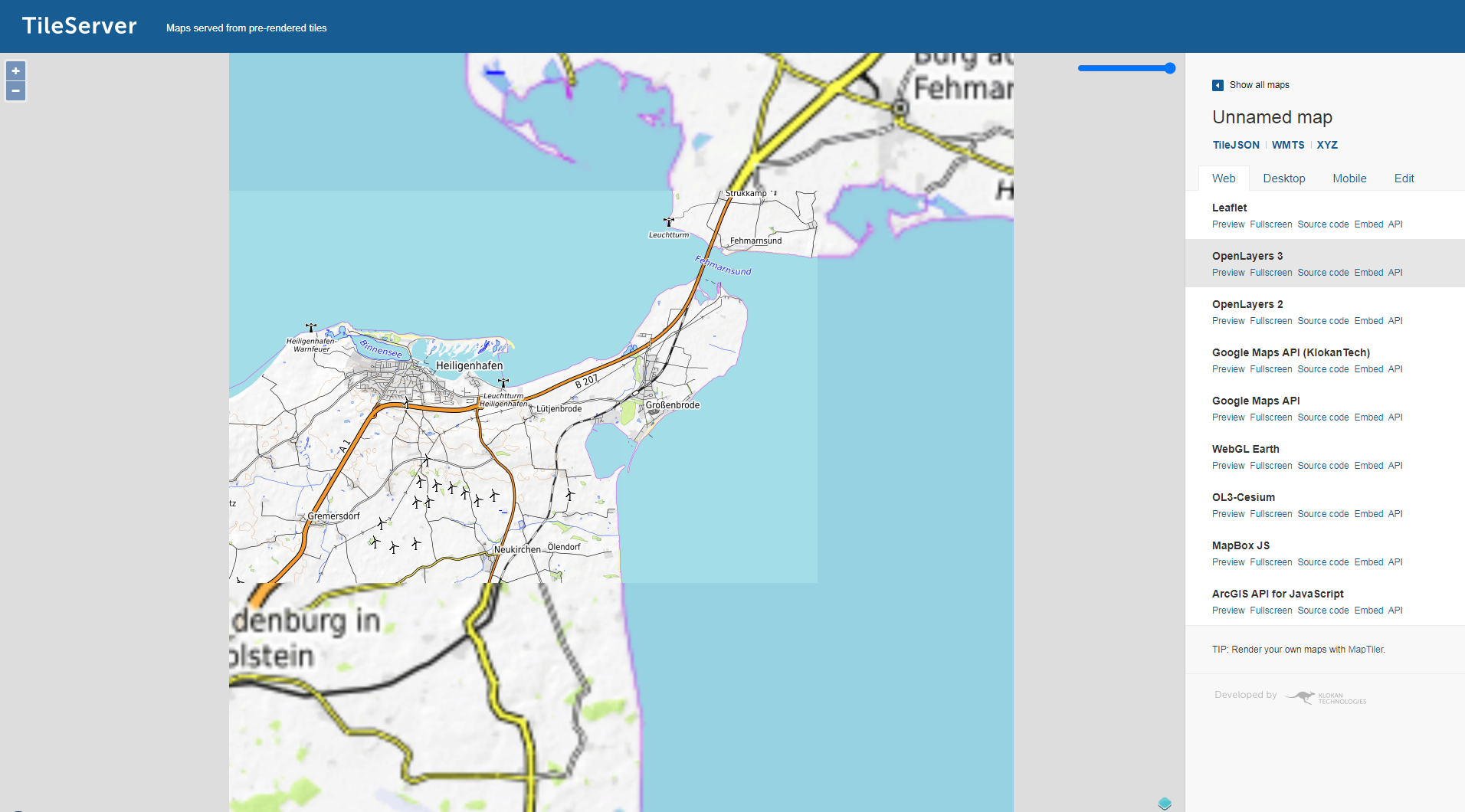1465x812 pixels.
Task: Open the TileJSON link
Action: [1235, 145]
